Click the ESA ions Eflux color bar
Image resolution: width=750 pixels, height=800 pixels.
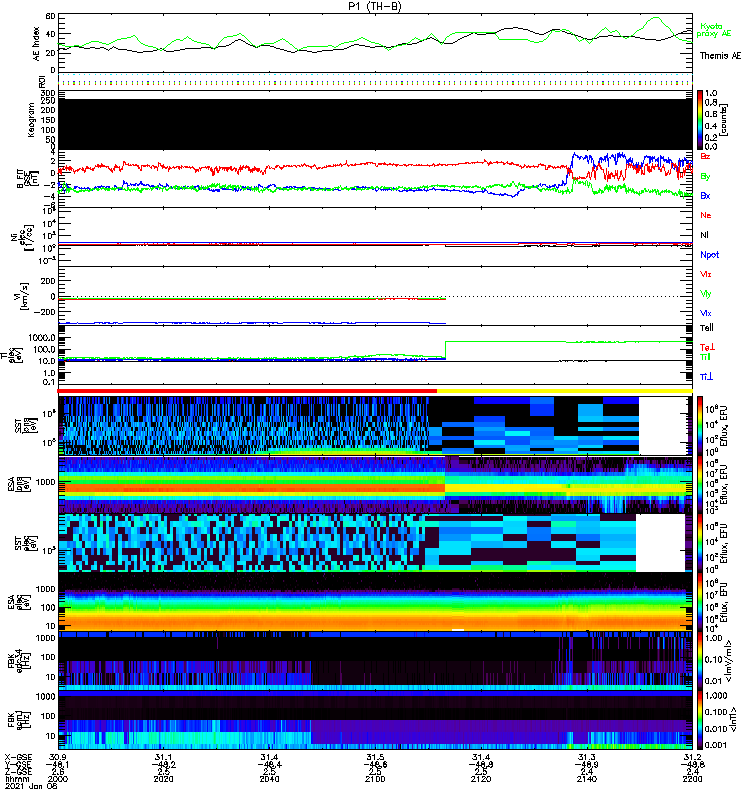(x=700, y=484)
